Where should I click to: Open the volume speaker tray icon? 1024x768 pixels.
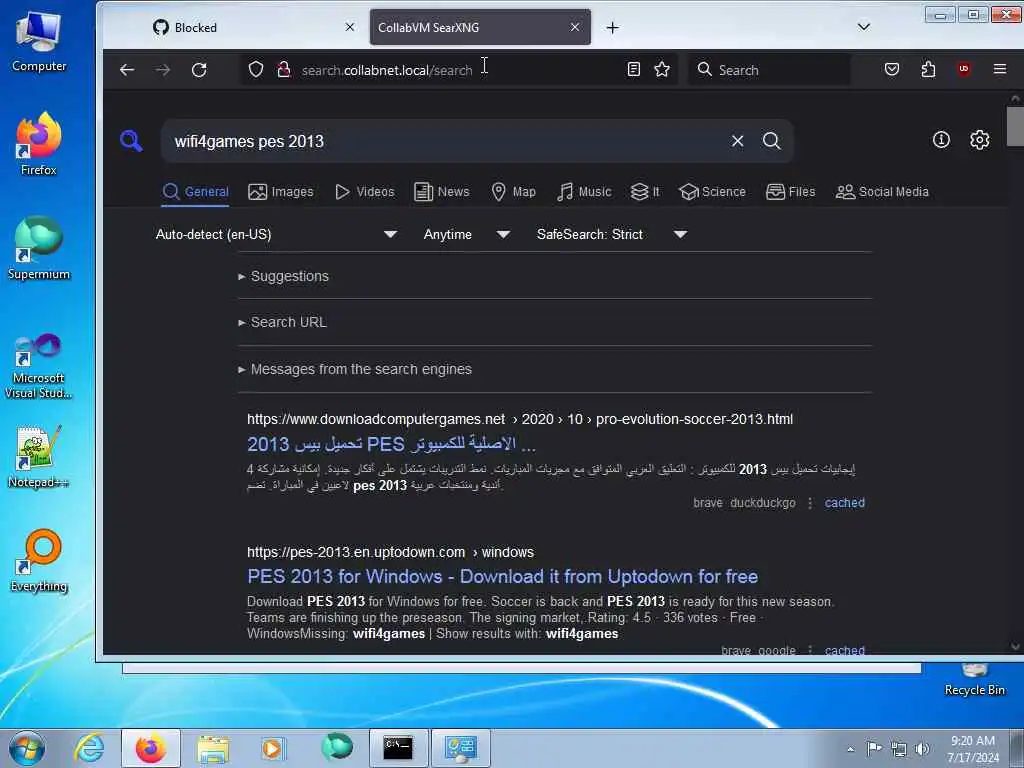(x=921, y=749)
